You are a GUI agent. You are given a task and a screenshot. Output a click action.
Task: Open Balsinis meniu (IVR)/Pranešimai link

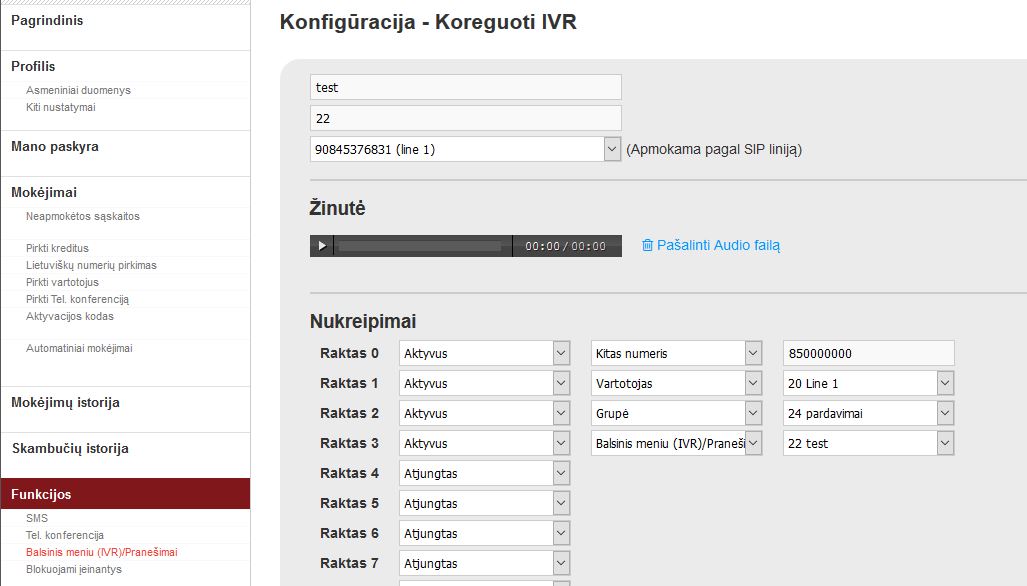tap(102, 552)
